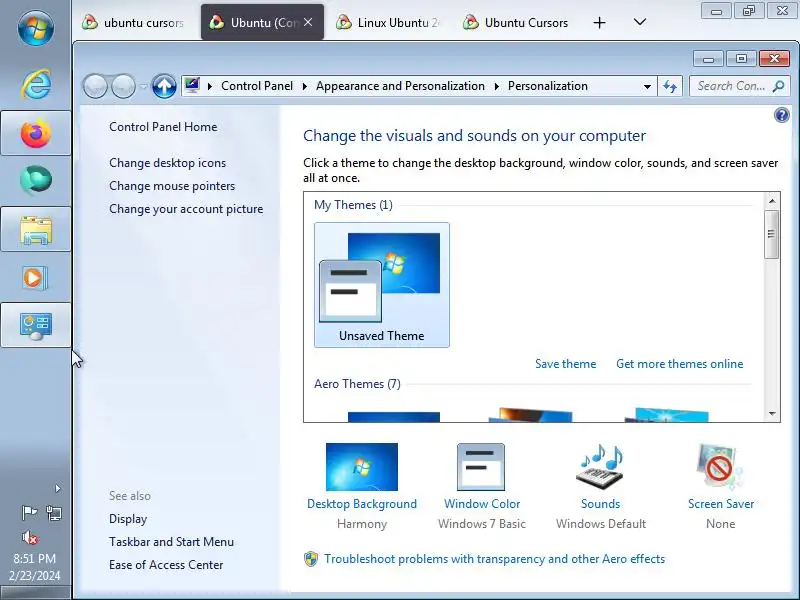Click Save theme link
800x600 pixels.
[x=565, y=364]
